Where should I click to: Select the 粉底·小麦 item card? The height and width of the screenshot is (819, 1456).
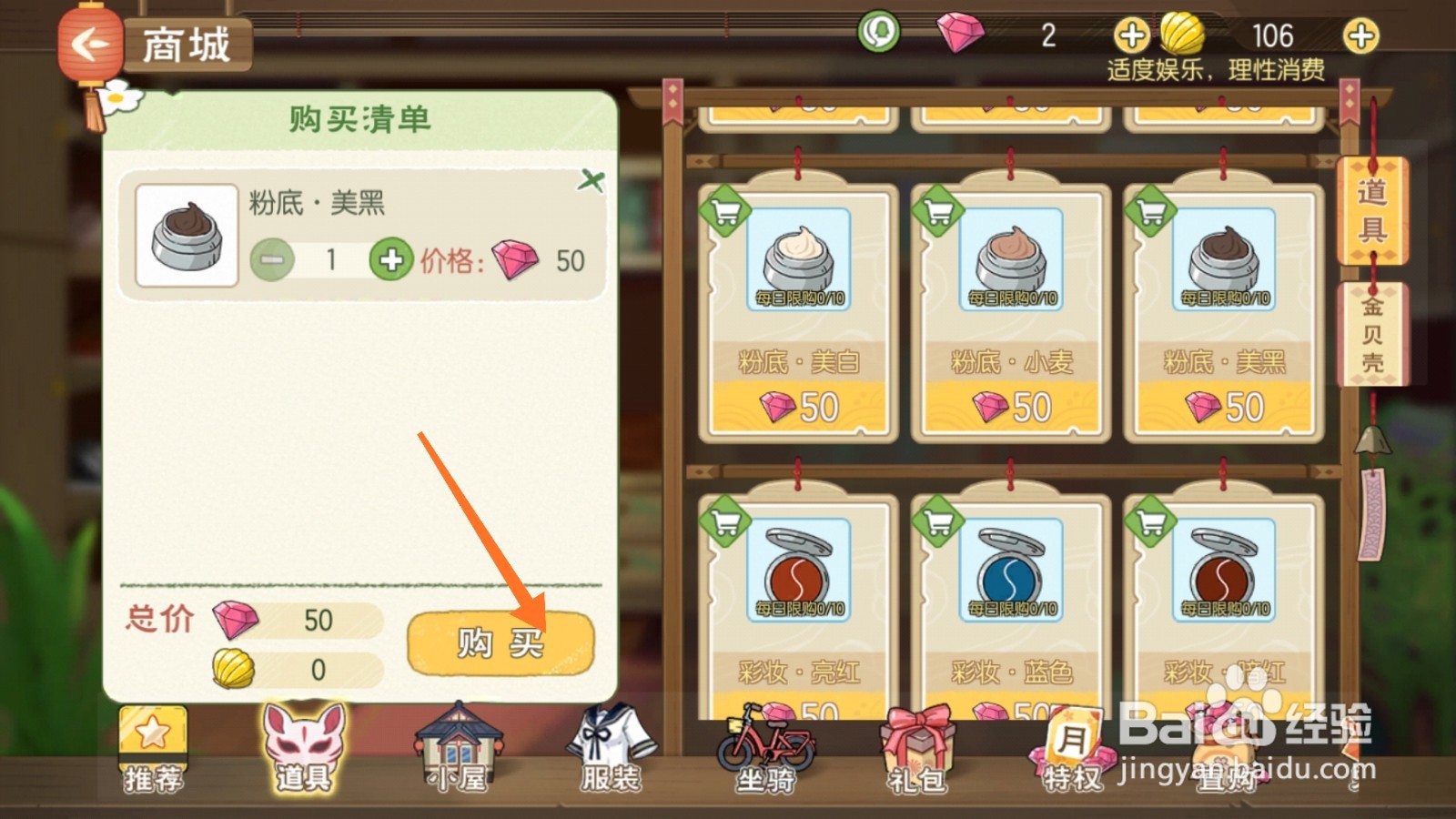[1011, 311]
